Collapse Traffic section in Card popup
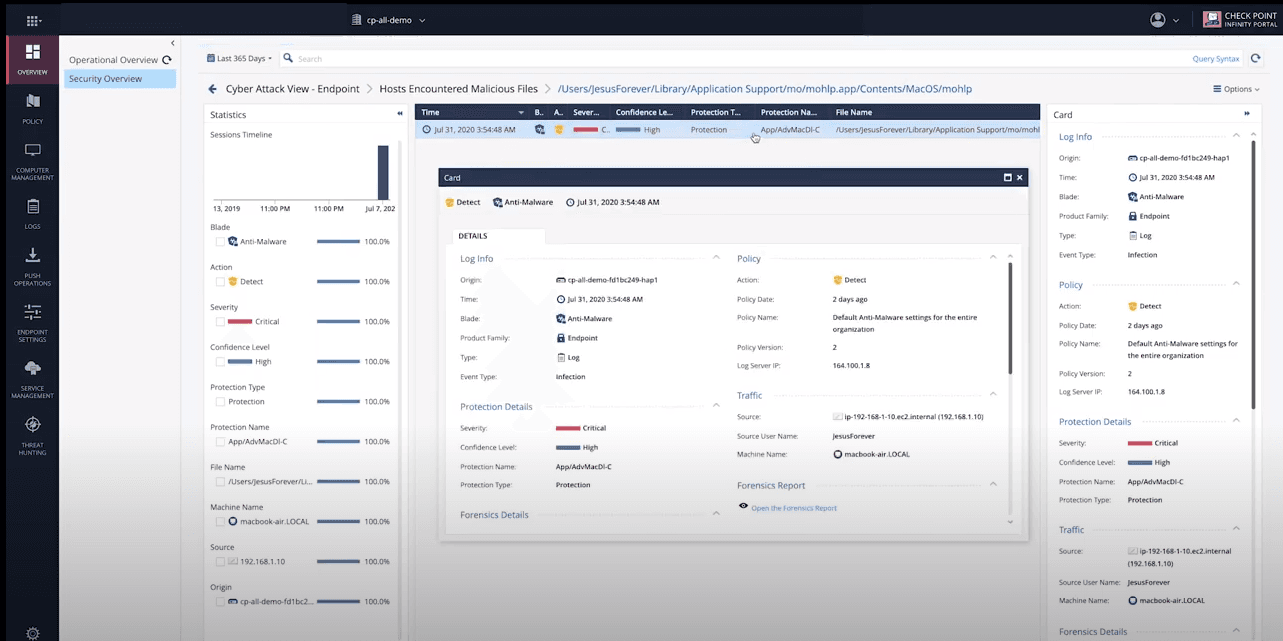The width and height of the screenshot is (1283, 641). coord(993,395)
